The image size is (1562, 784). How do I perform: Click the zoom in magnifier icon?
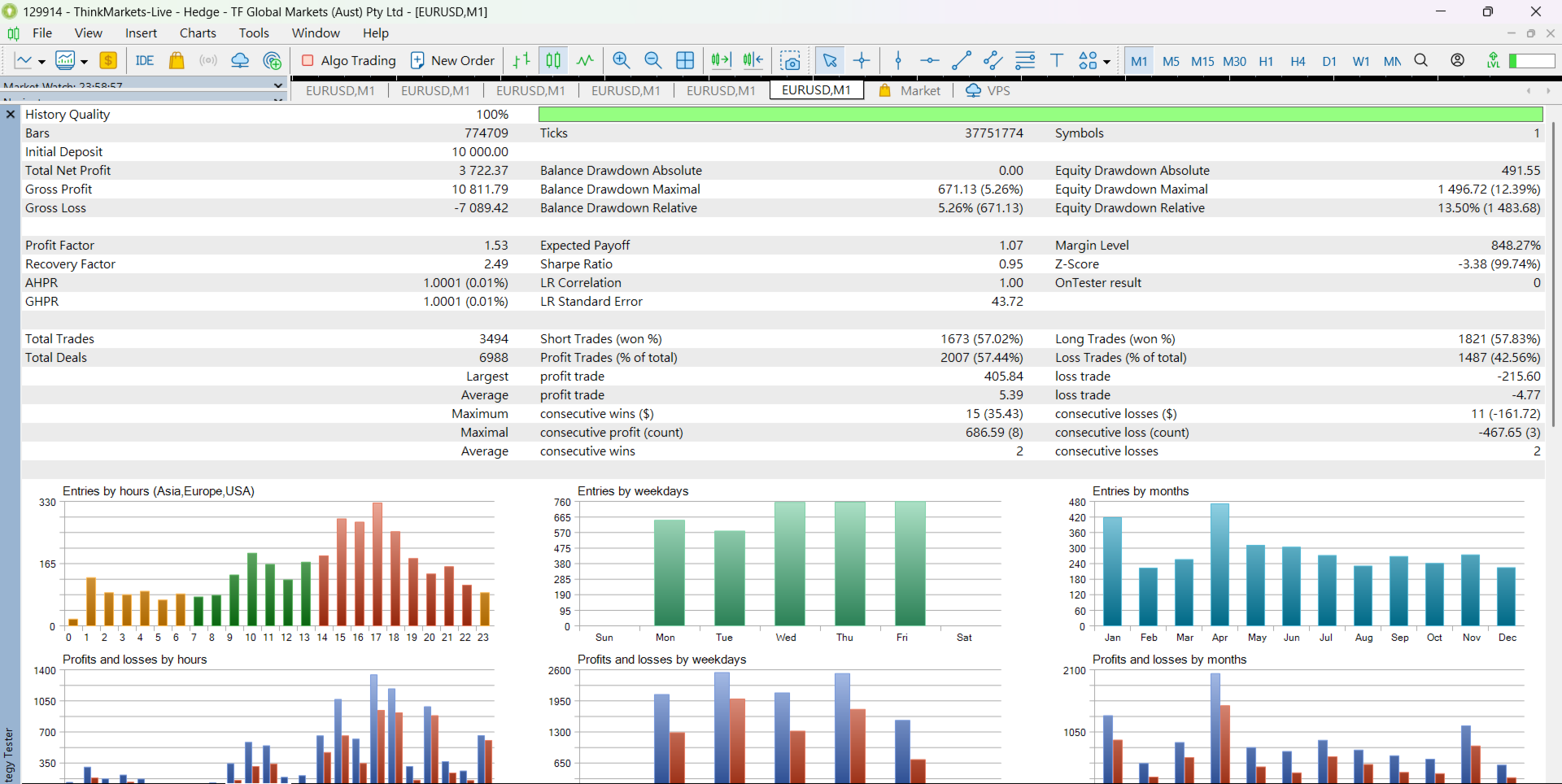pyautogui.click(x=622, y=60)
